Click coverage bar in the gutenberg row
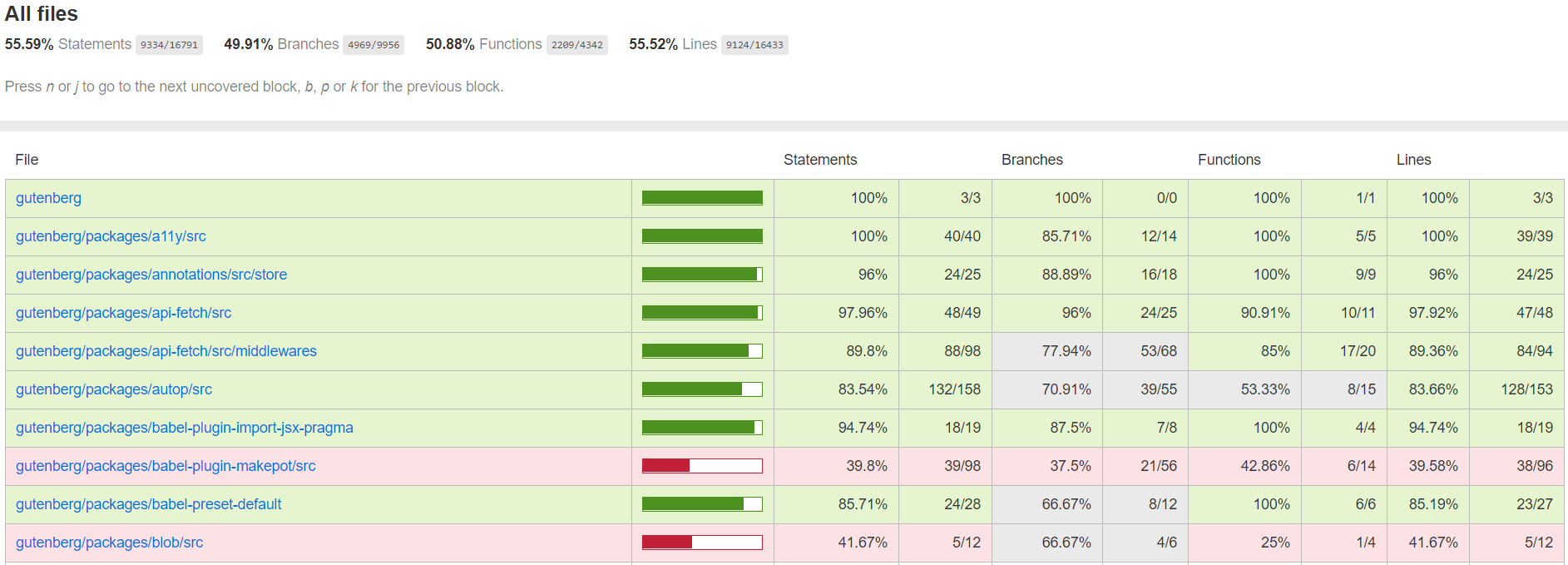The height and width of the screenshot is (565, 1568). click(702, 198)
